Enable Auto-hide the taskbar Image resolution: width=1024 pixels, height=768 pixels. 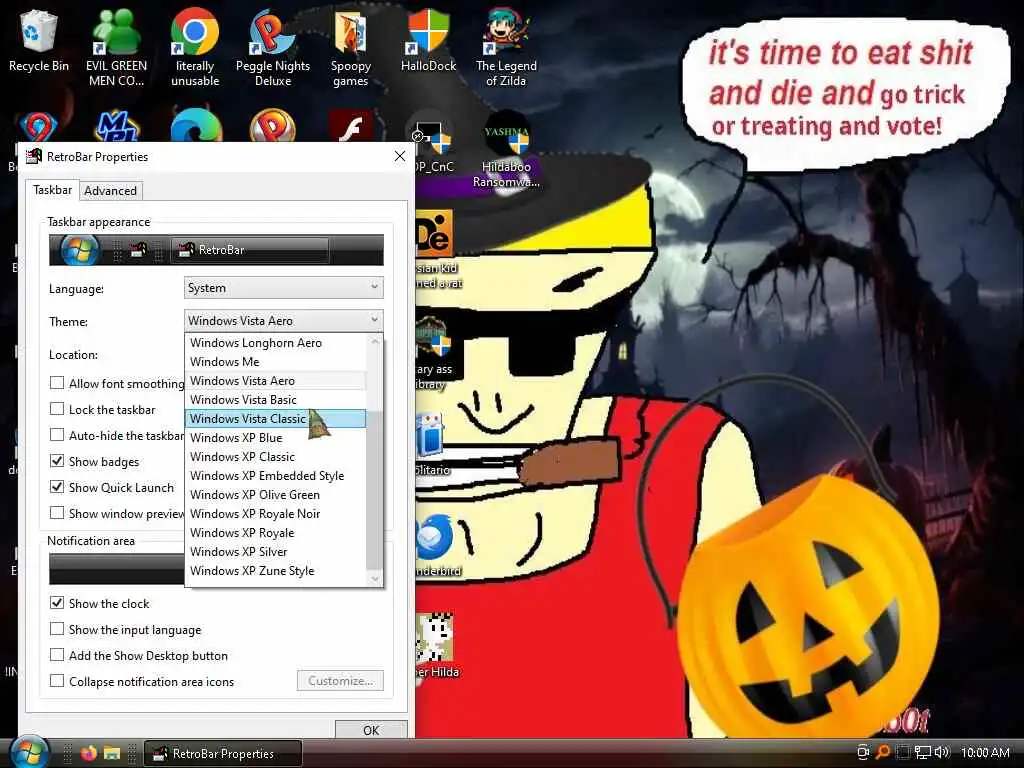[x=57, y=435]
